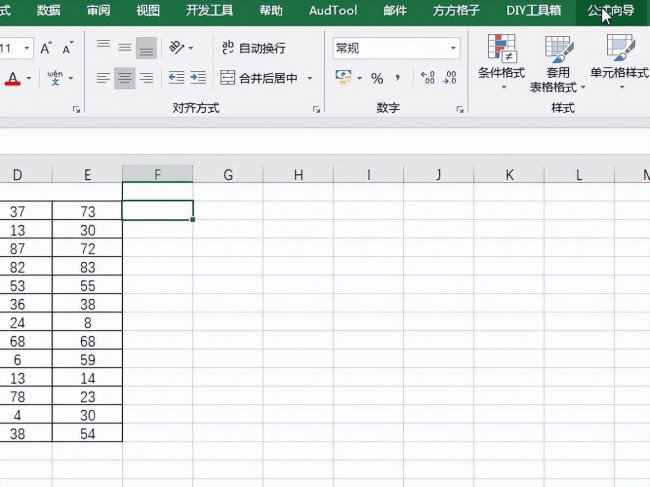The width and height of the screenshot is (650, 487).
Task: Open the phonetic guide dropdown arrow
Action: click(71, 78)
